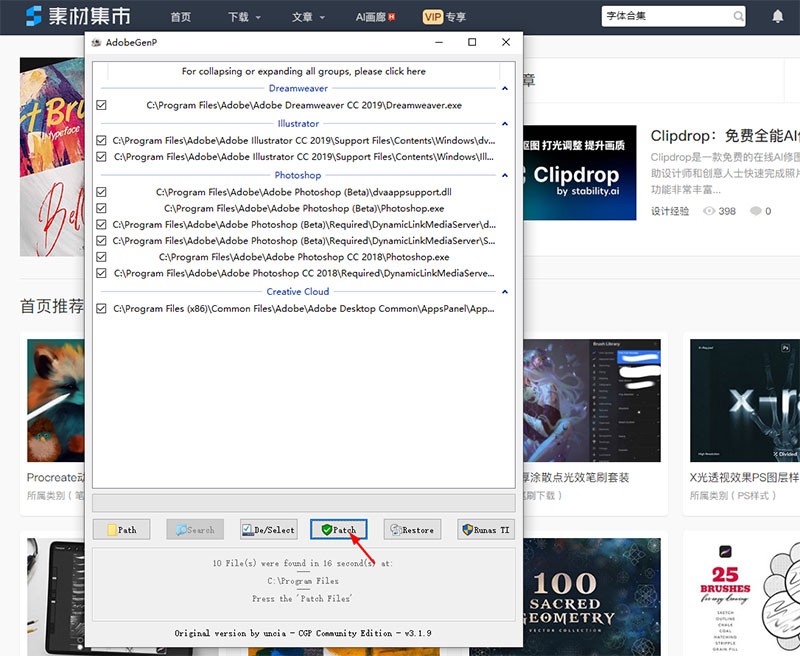This screenshot has height=656, width=800.
Task: Collapse the Dreamweaver group
Action: pos(505,88)
